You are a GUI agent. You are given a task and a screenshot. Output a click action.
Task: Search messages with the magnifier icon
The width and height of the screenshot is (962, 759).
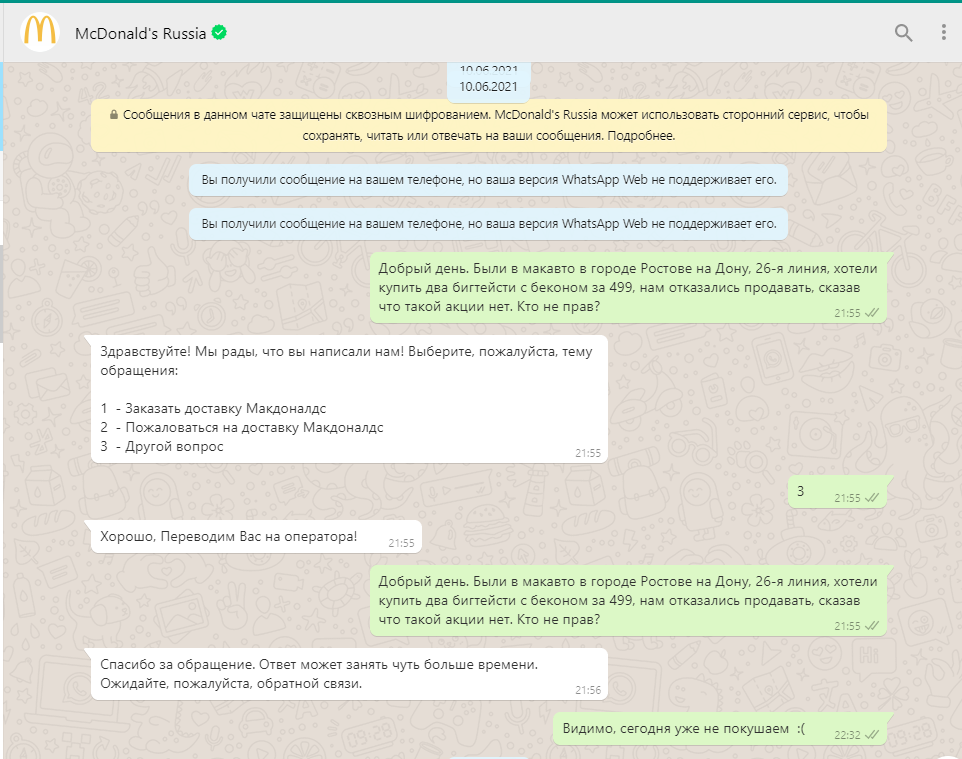(903, 33)
